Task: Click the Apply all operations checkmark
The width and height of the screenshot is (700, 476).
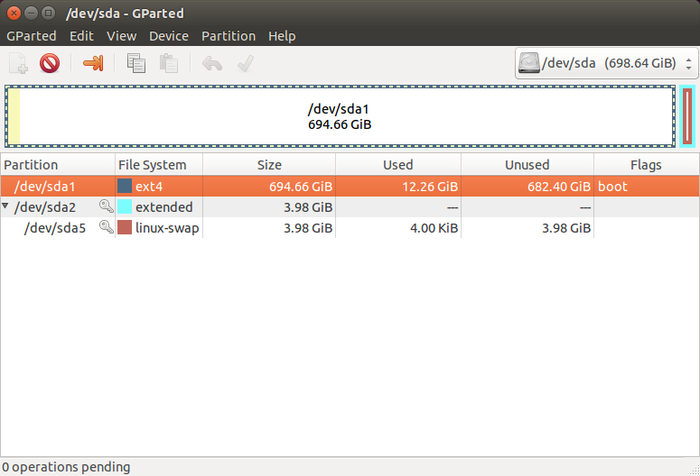Action: click(x=244, y=64)
